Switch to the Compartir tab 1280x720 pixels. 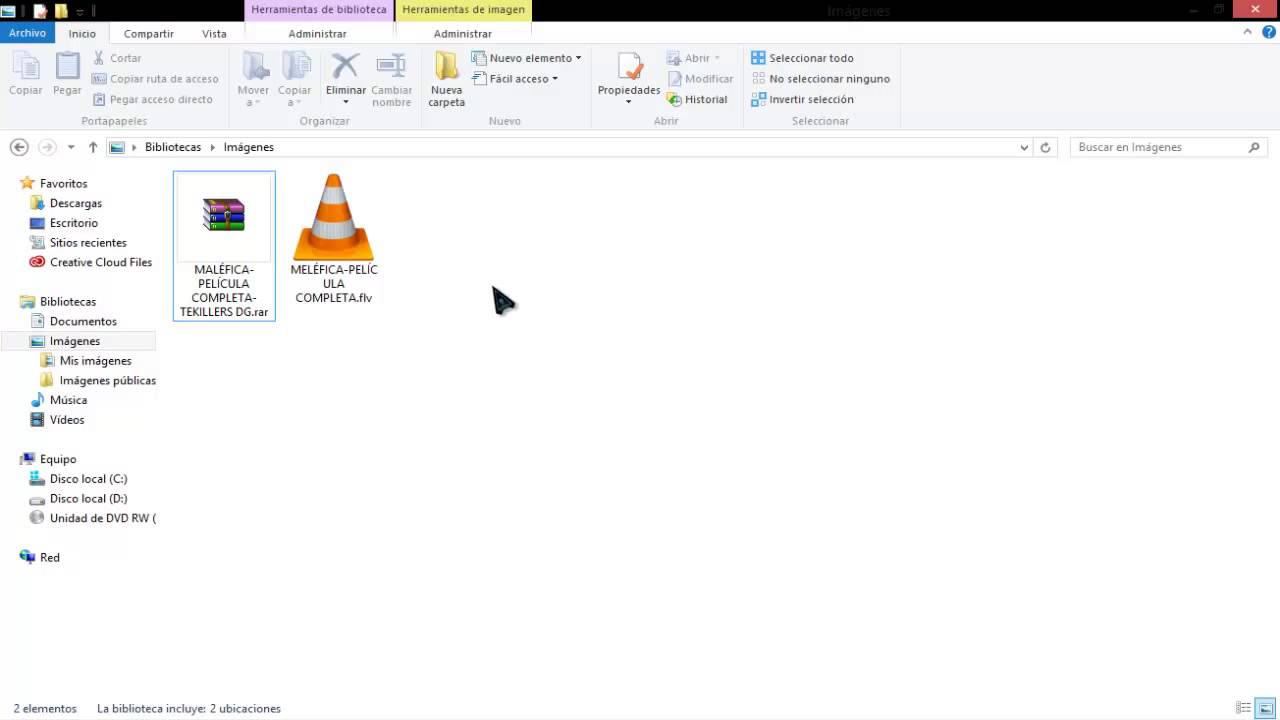coord(148,33)
